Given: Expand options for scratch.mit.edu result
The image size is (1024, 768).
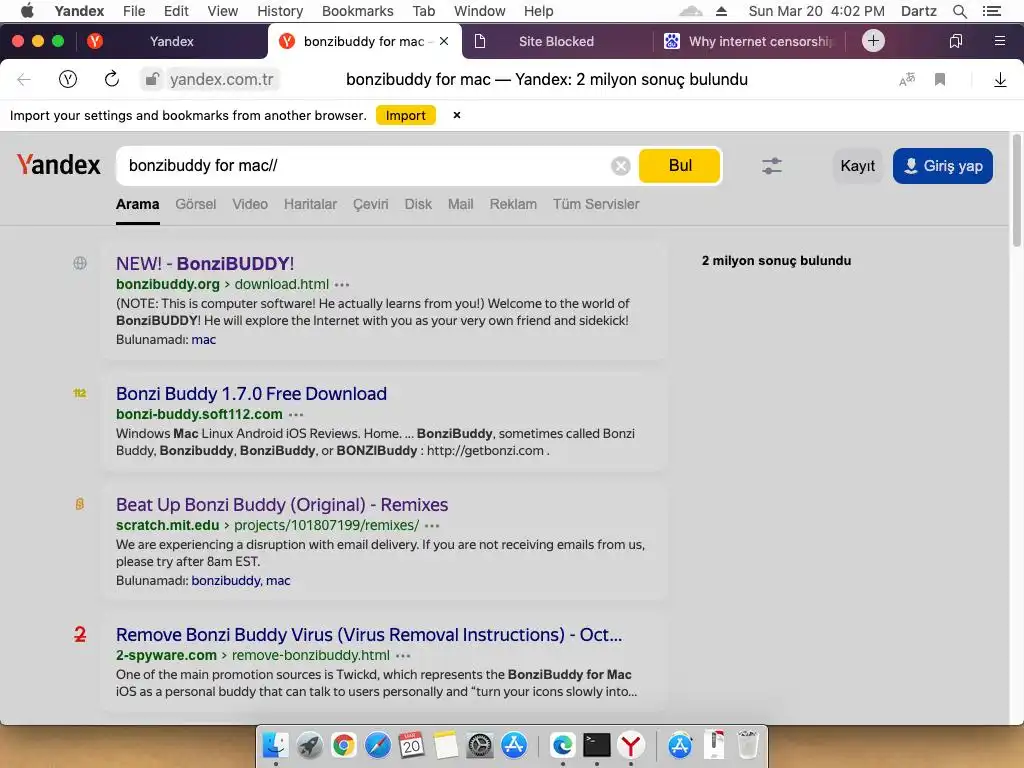Looking at the screenshot, I should pos(432,526).
